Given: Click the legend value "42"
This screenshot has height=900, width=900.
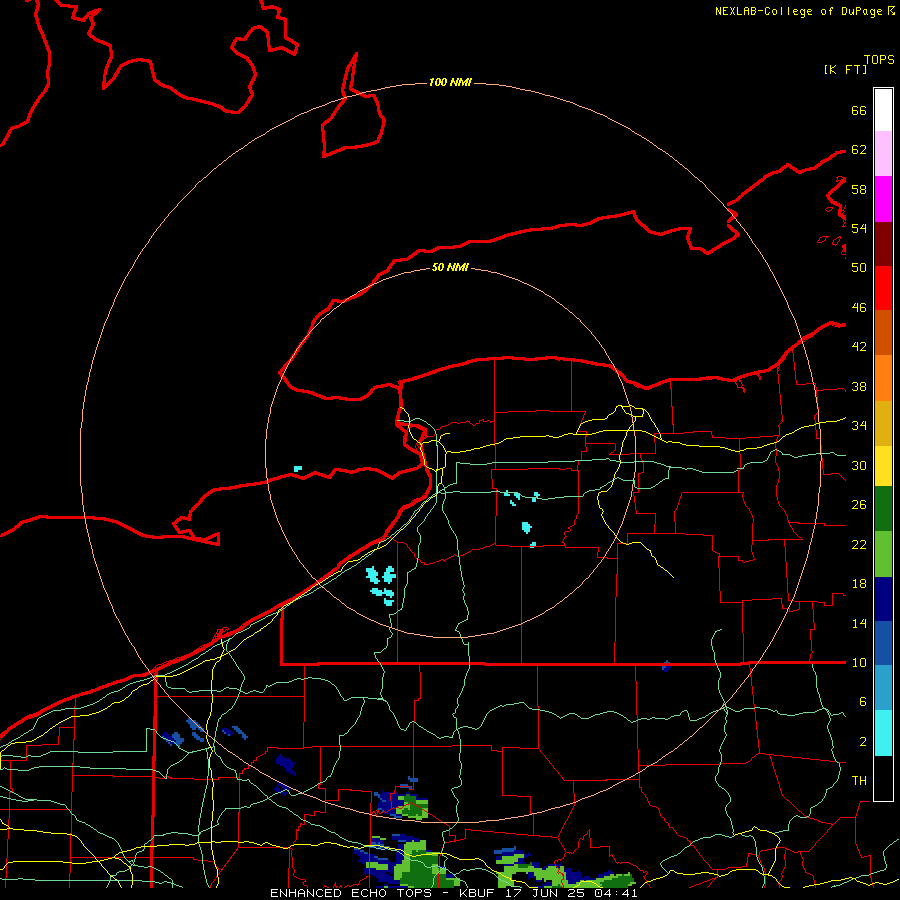Looking at the screenshot, I should [x=859, y=347].
